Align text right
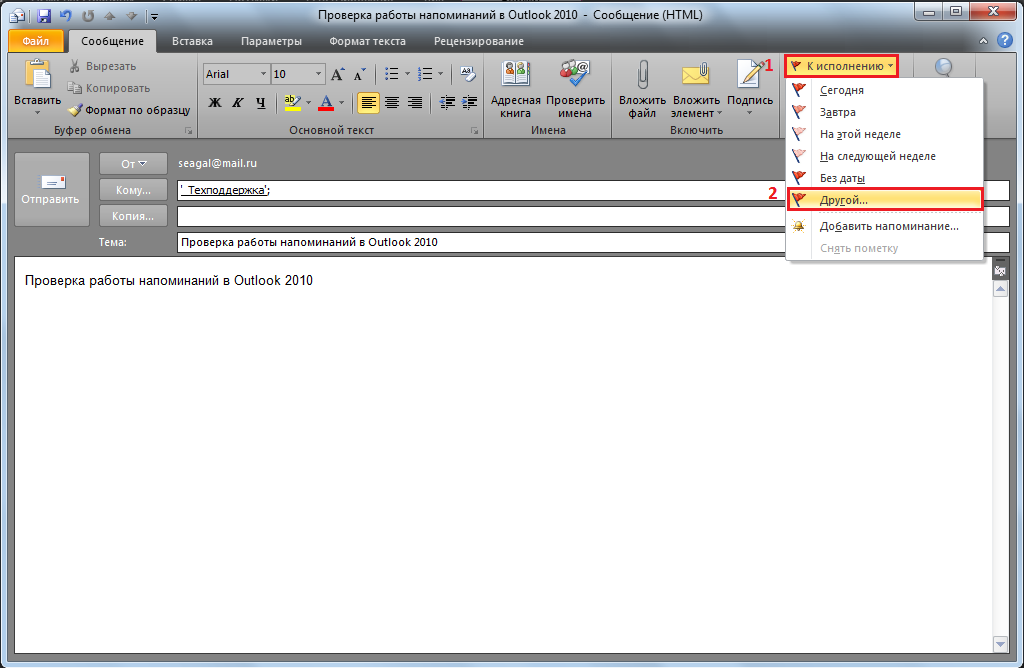Image resolution: width=1024 pixels, height=668 pixels. (x=415, y=103)
